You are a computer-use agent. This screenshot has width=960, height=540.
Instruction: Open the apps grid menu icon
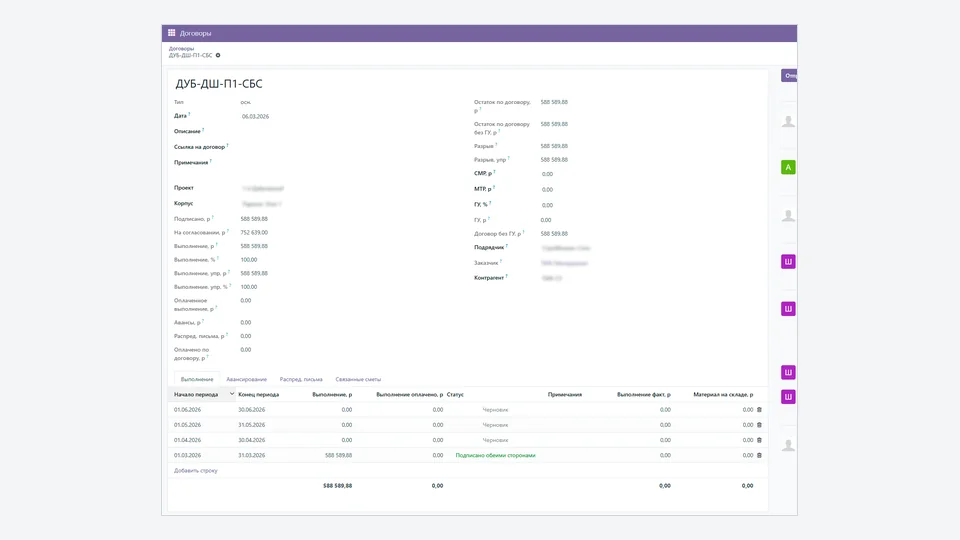(171, 33)
